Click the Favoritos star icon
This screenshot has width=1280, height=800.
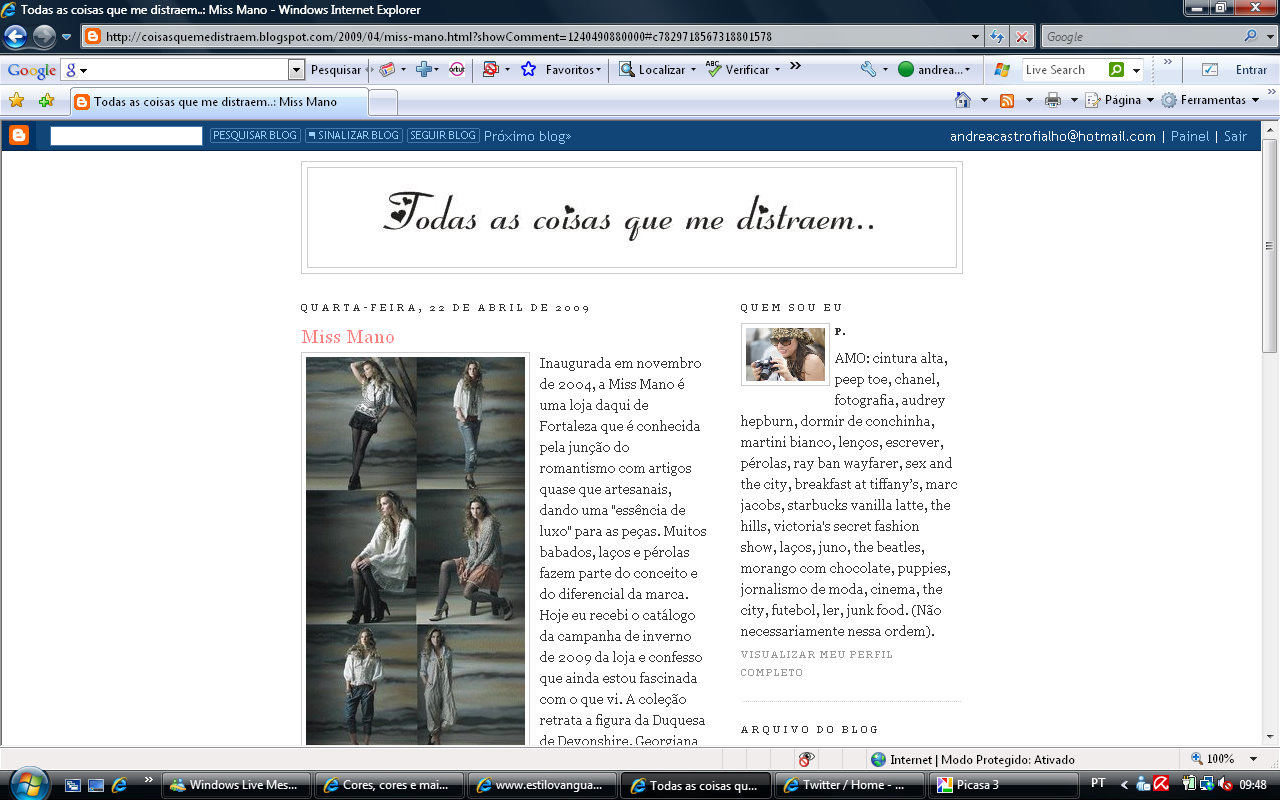[529, 70]
